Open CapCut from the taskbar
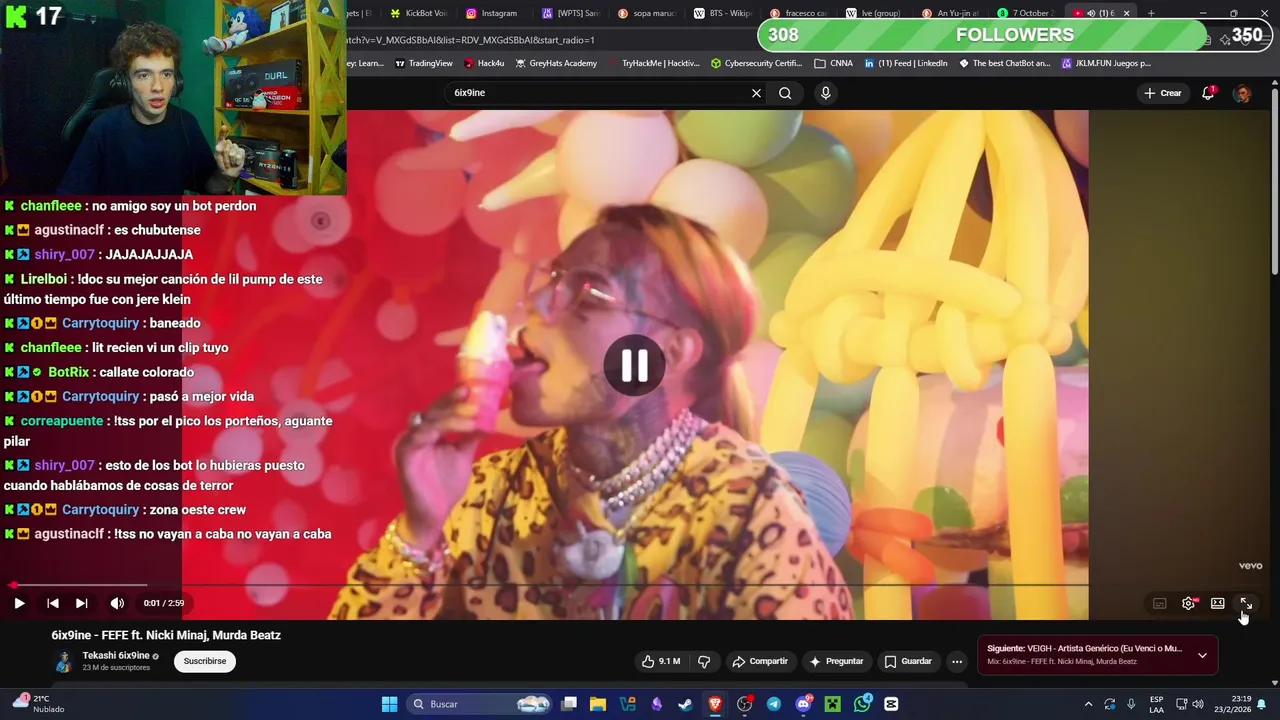 [x=891, y=704]
